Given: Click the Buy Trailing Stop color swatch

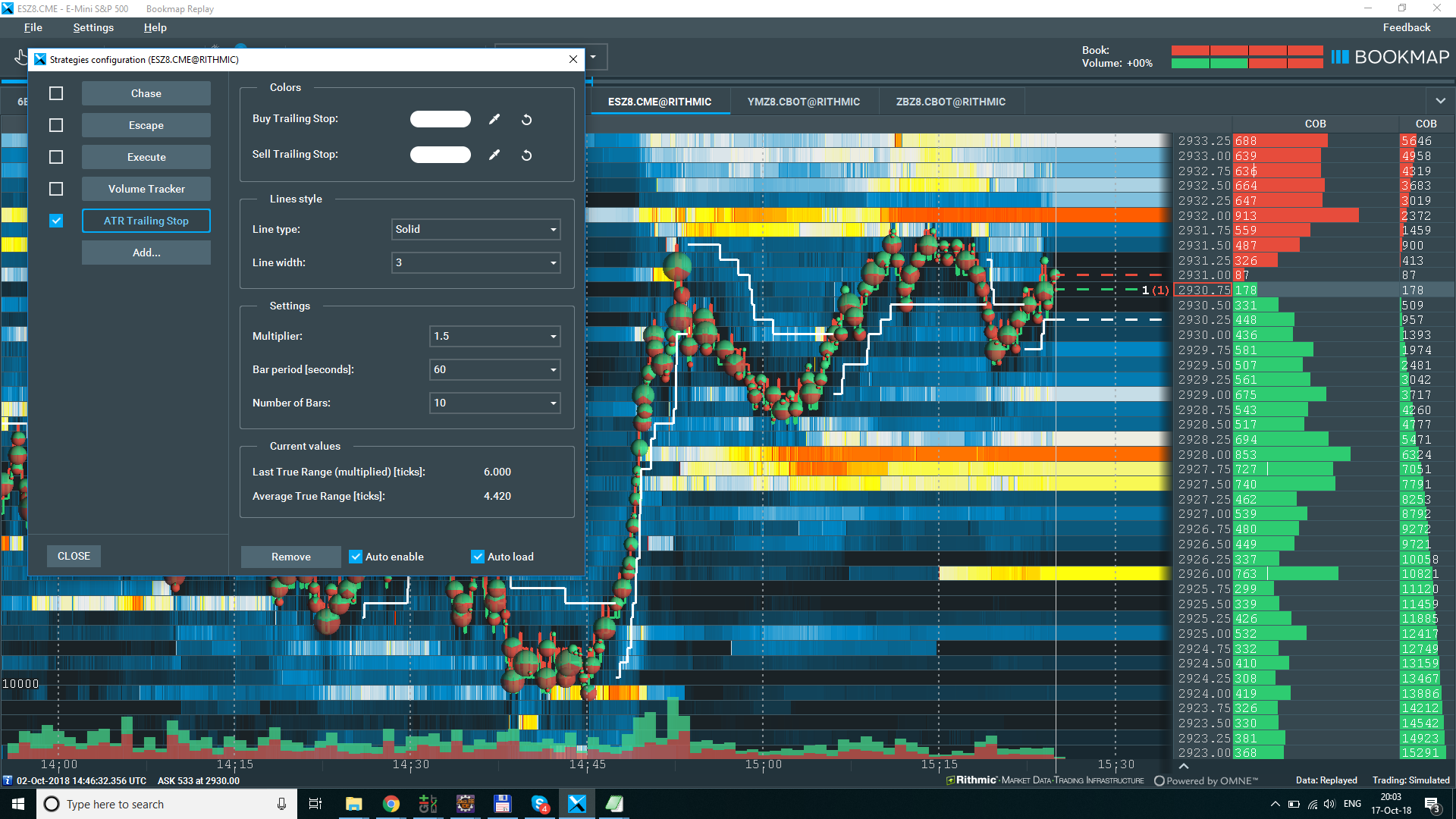Looking at the screenshot, I should (x=440, y=119).
